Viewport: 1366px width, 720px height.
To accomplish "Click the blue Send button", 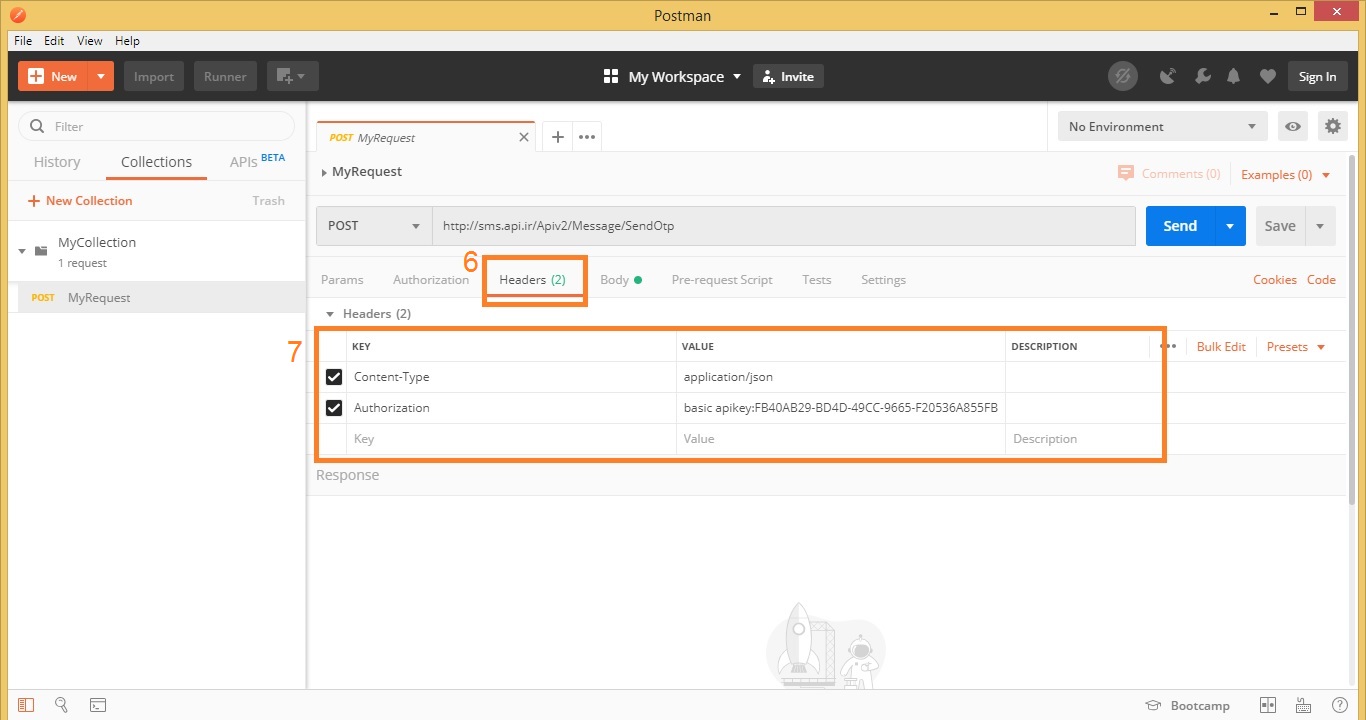I will click(1180, 226).
